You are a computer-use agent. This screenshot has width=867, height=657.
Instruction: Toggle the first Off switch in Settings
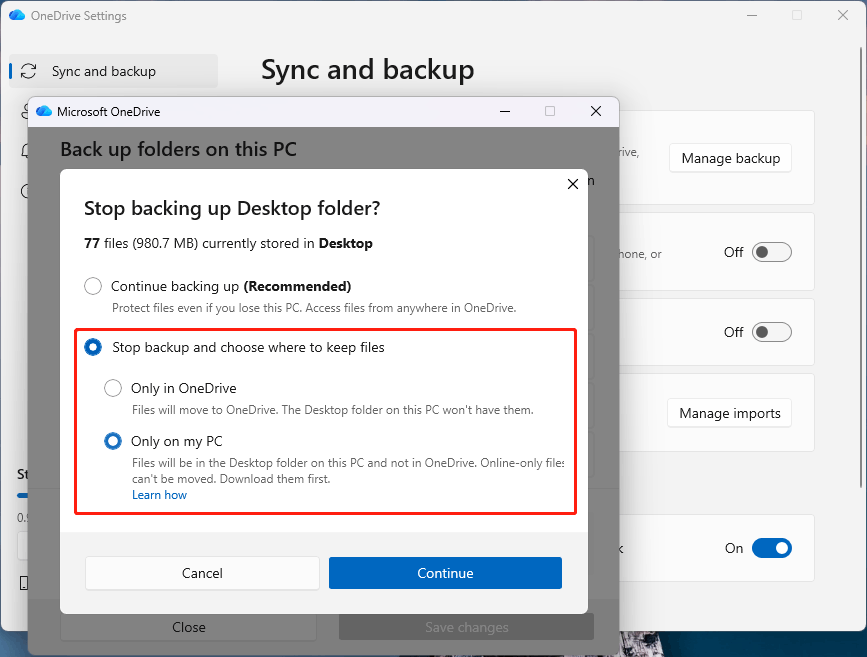(772, 252)
